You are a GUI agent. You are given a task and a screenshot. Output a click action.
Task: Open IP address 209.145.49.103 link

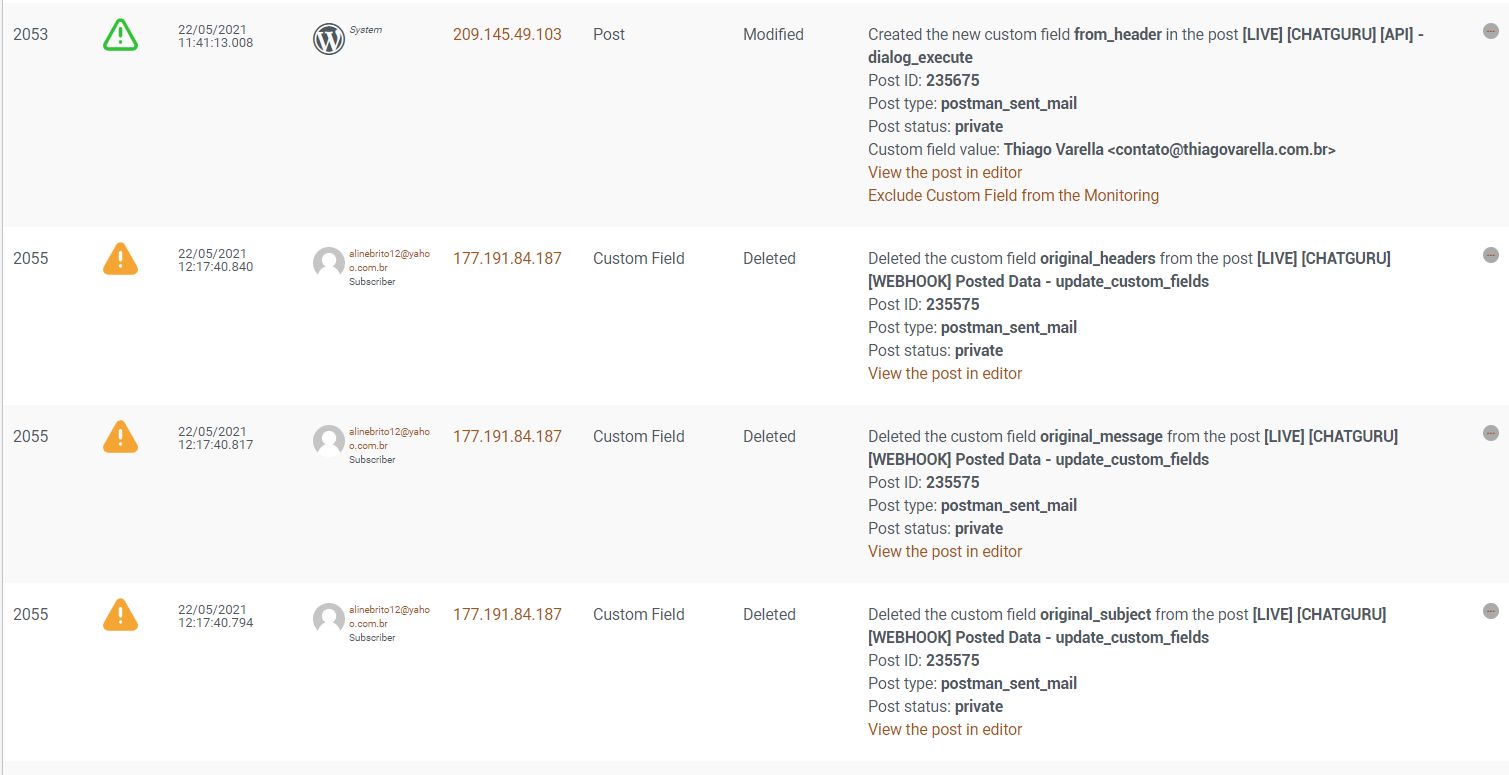click(507, 34)
